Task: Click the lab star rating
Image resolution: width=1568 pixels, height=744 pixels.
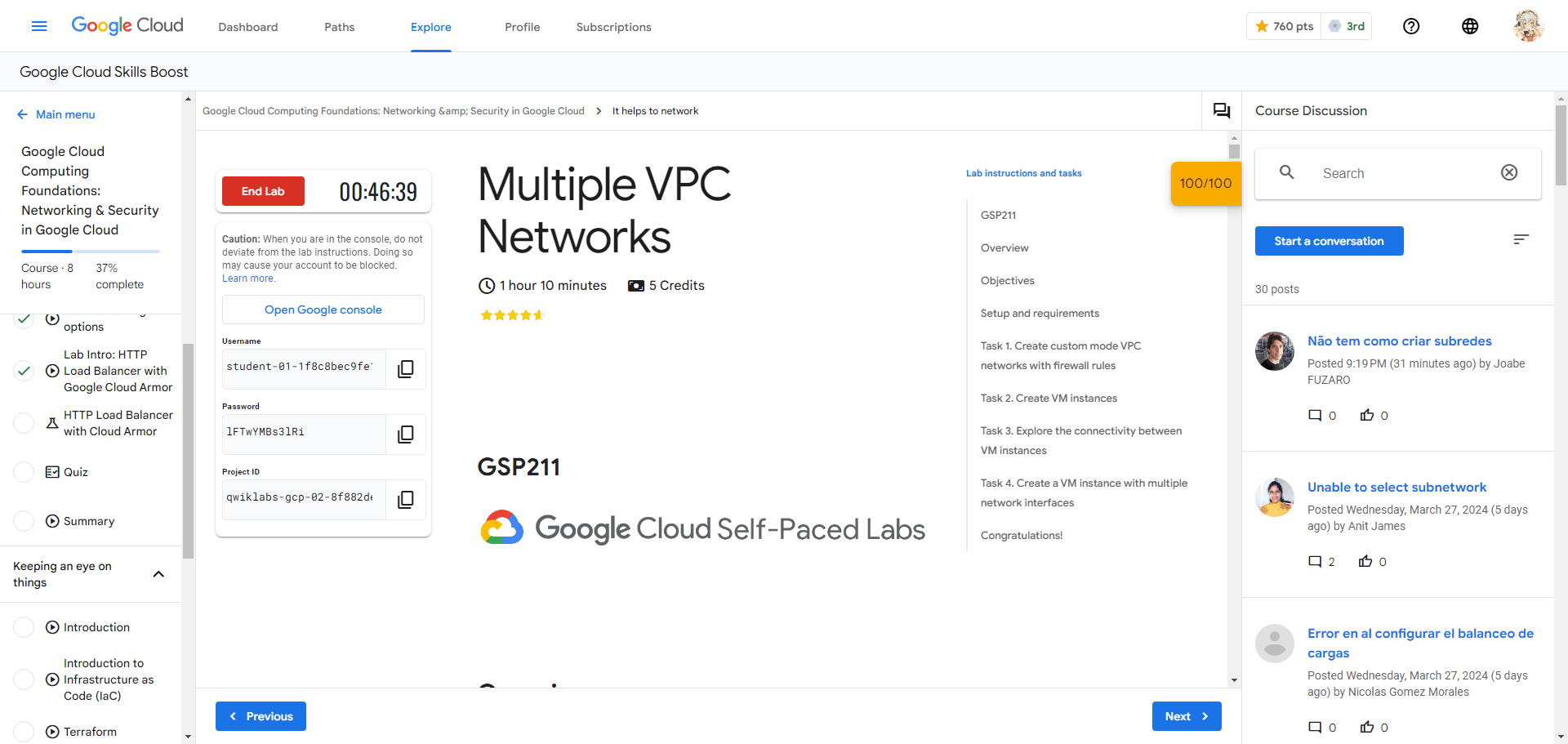Action: click(512, 315)
